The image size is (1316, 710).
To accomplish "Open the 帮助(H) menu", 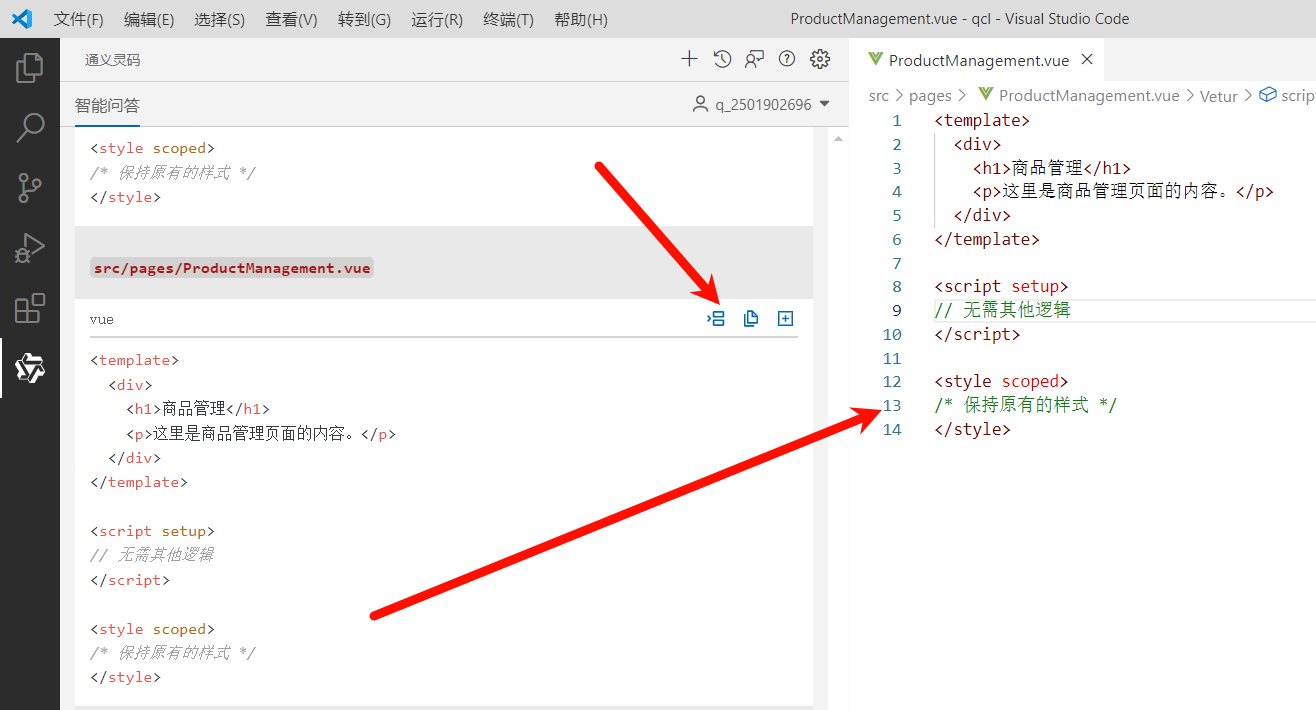I will (580, 20).
